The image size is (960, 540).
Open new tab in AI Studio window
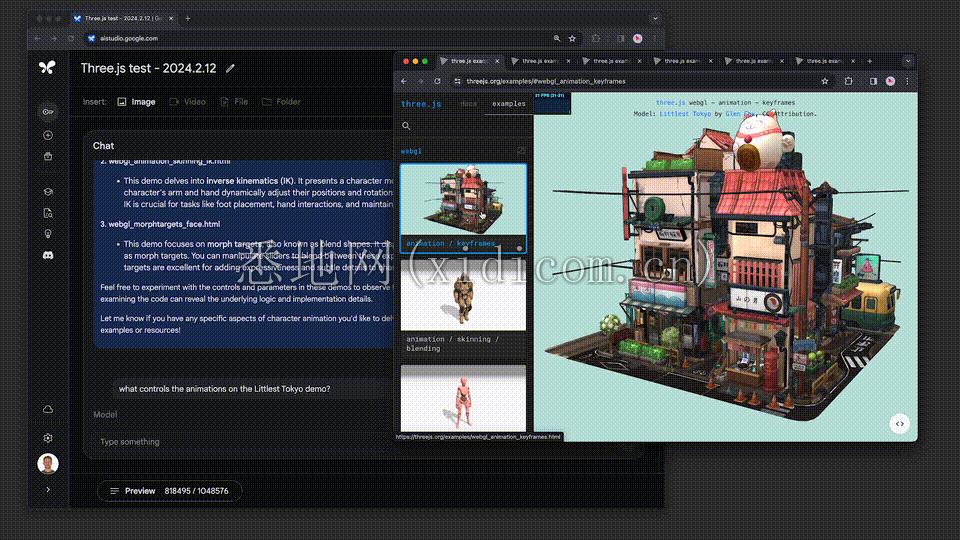click(187, 18)
